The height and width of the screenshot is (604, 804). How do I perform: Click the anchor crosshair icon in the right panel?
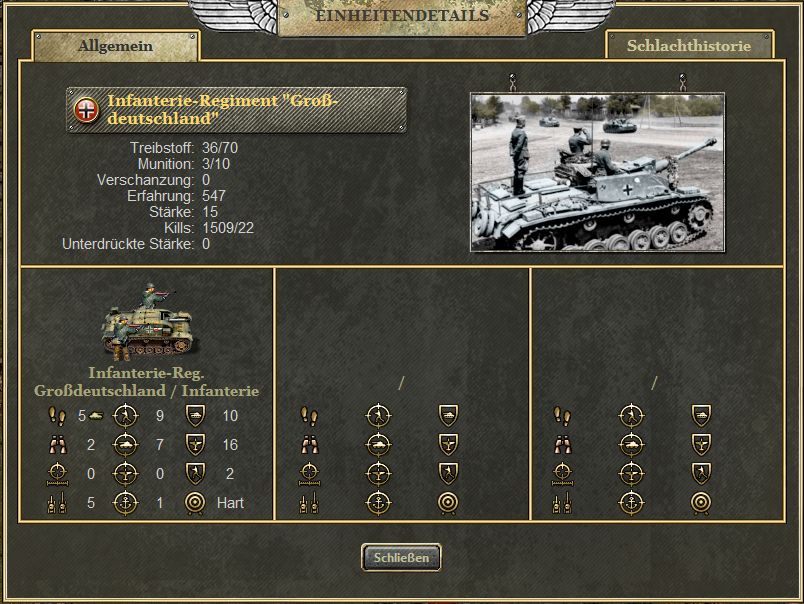[631, 502]
